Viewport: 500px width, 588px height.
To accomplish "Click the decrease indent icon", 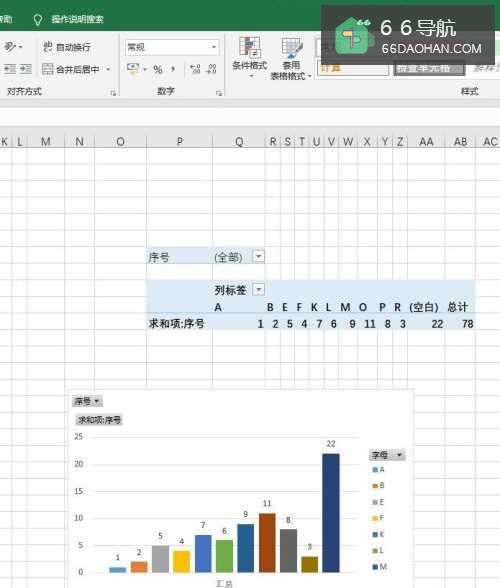I will click(x=10, y=69).
